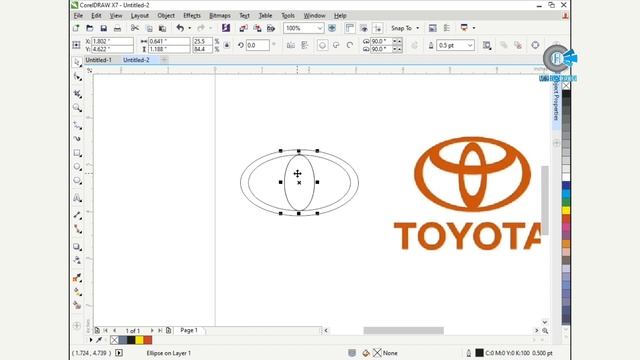Toggle show guidelines button

click(378, 28)
